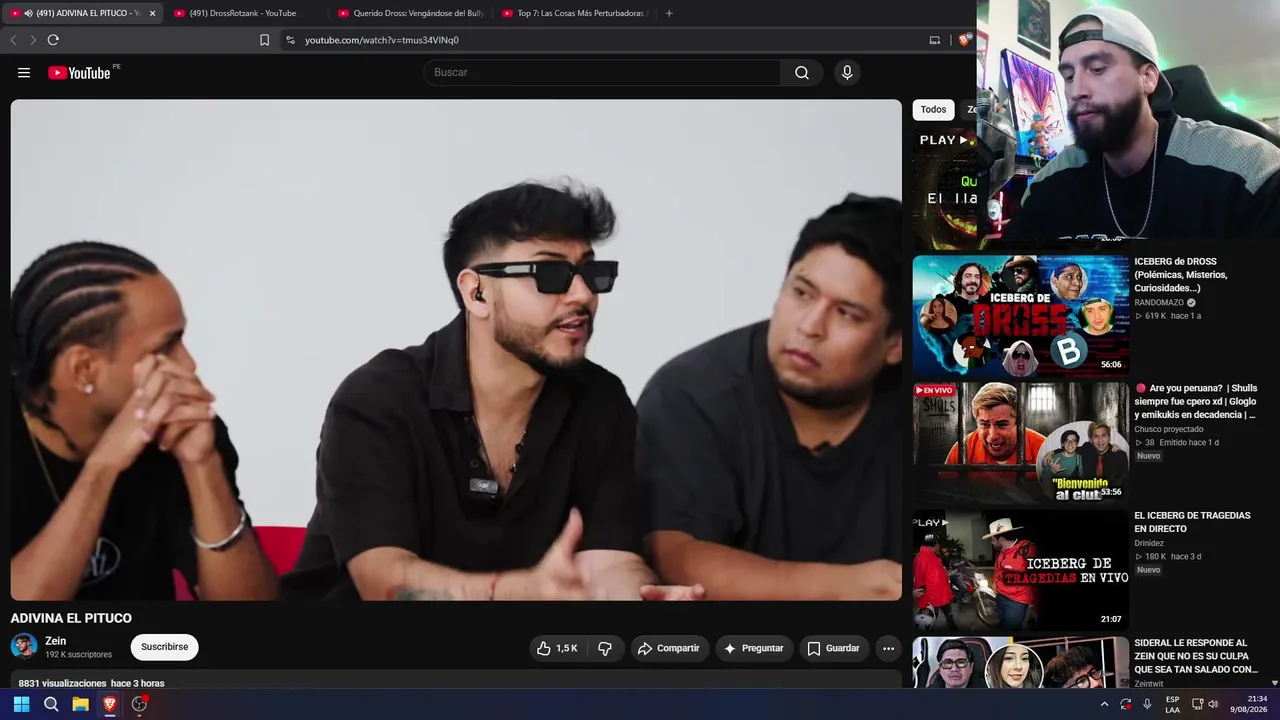Reload the page in the browser

53,40
